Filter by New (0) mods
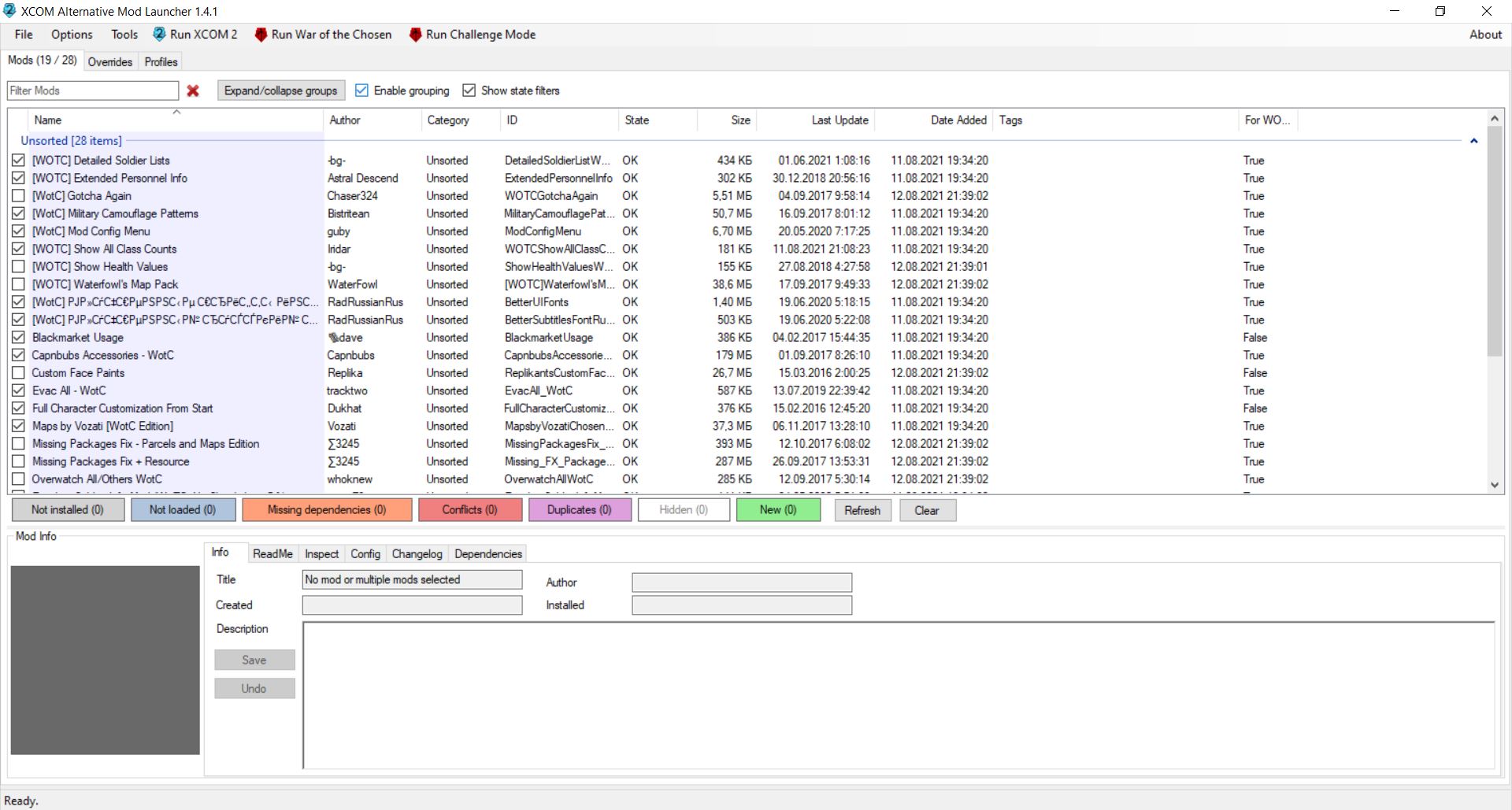 [778, 510]
